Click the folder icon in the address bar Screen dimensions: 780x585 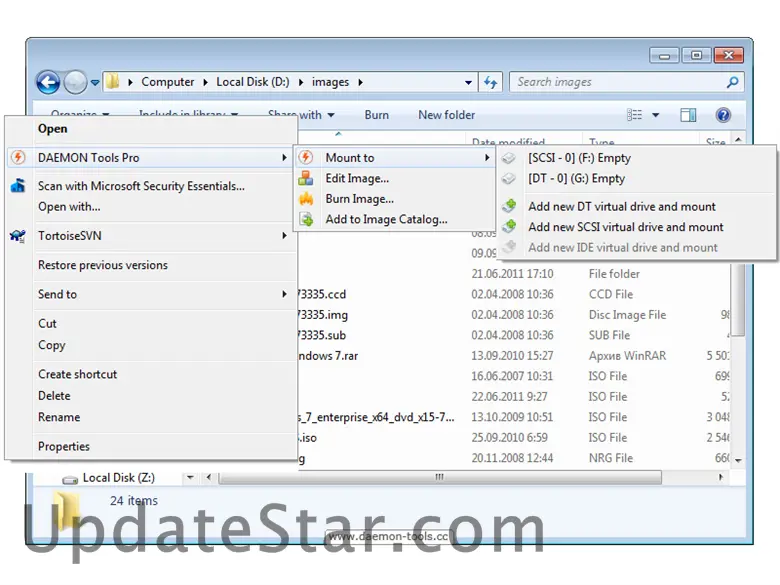coord(113,82)
